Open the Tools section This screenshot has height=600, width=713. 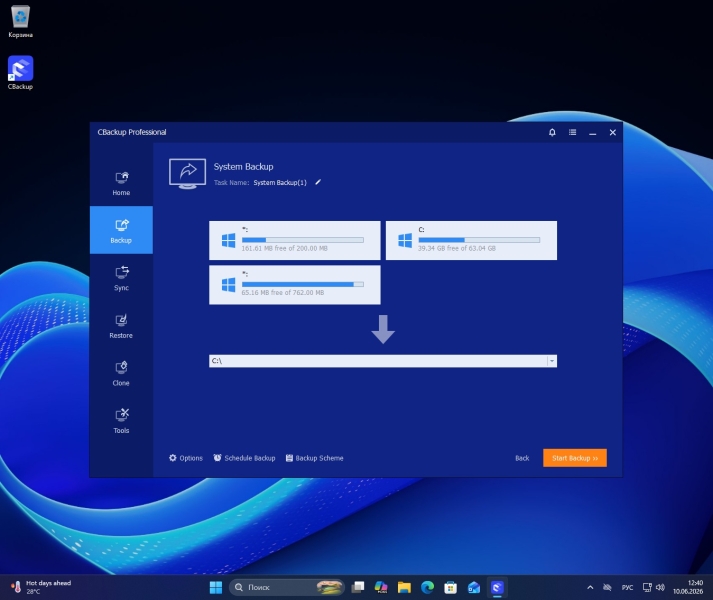pyautogui.click(x=121, y=421)
